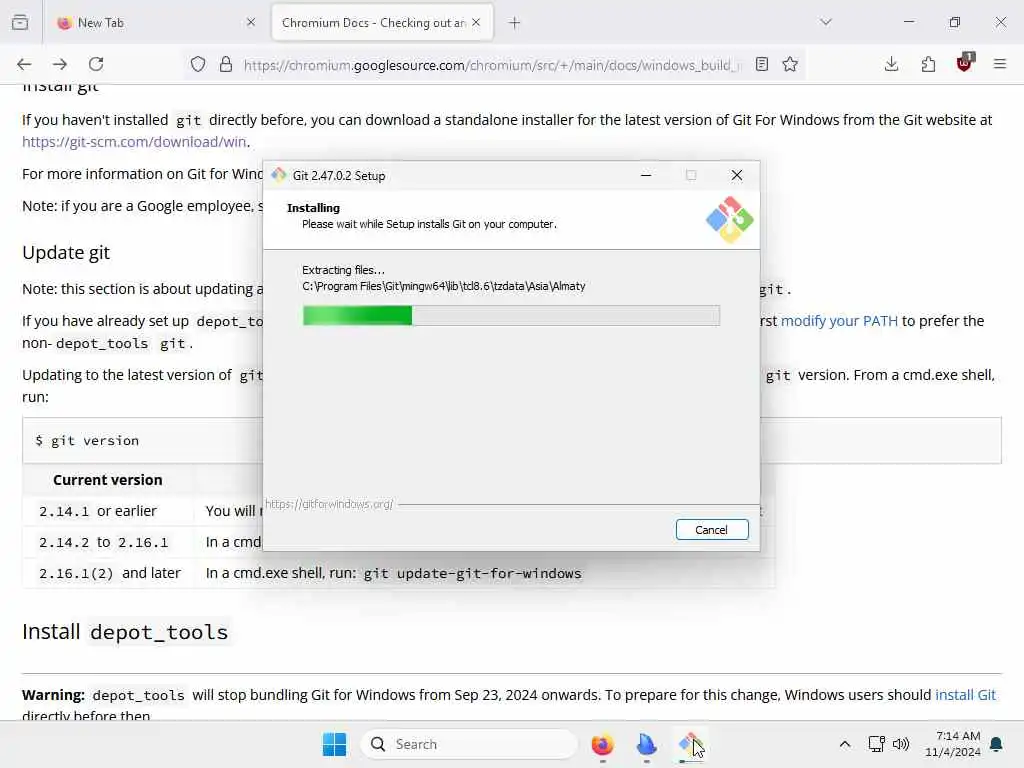Follow modify your PATH link

point(839,321)
